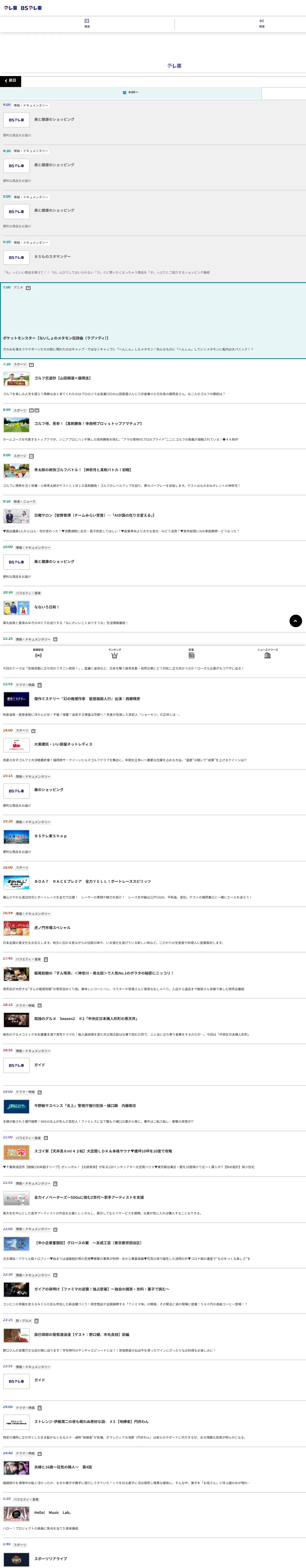Click ドラマ・映画 tag at 11:55

click(x=25, y=685)
